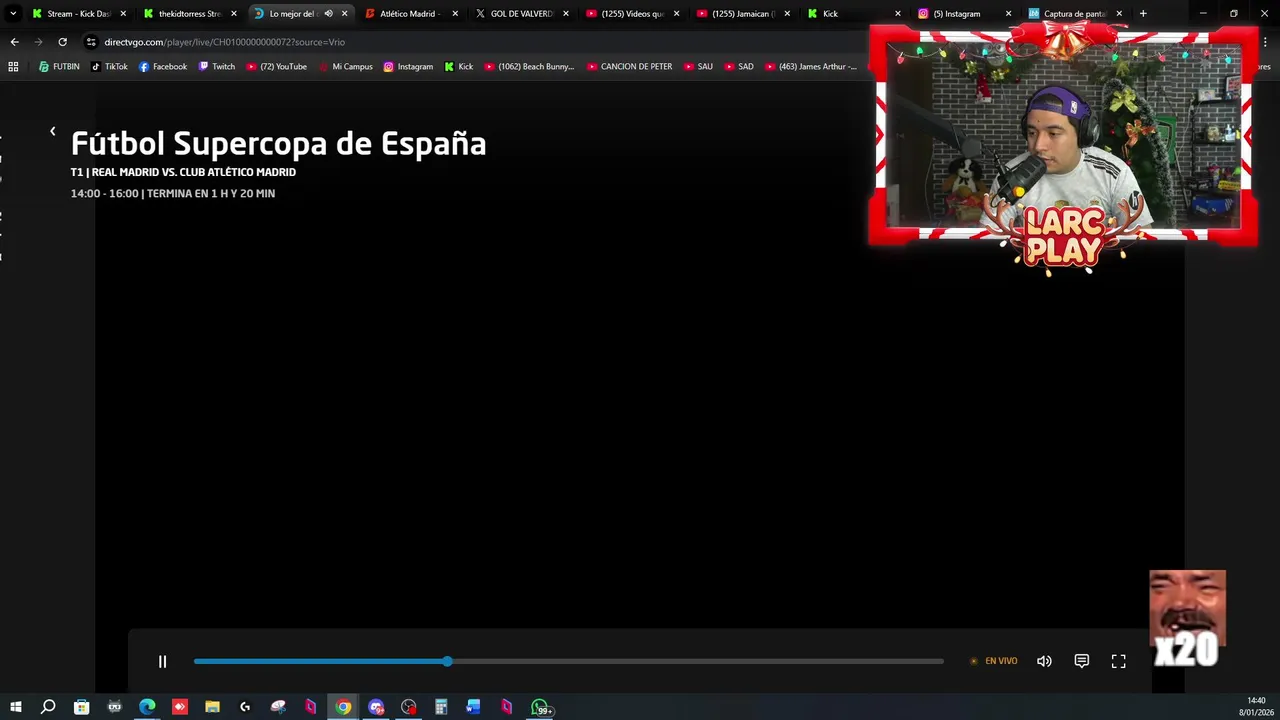Viewport: 1280px width, 720px height.
Task: Open Microsoft Word from taskbar
Action: click(x=473, y=707)
